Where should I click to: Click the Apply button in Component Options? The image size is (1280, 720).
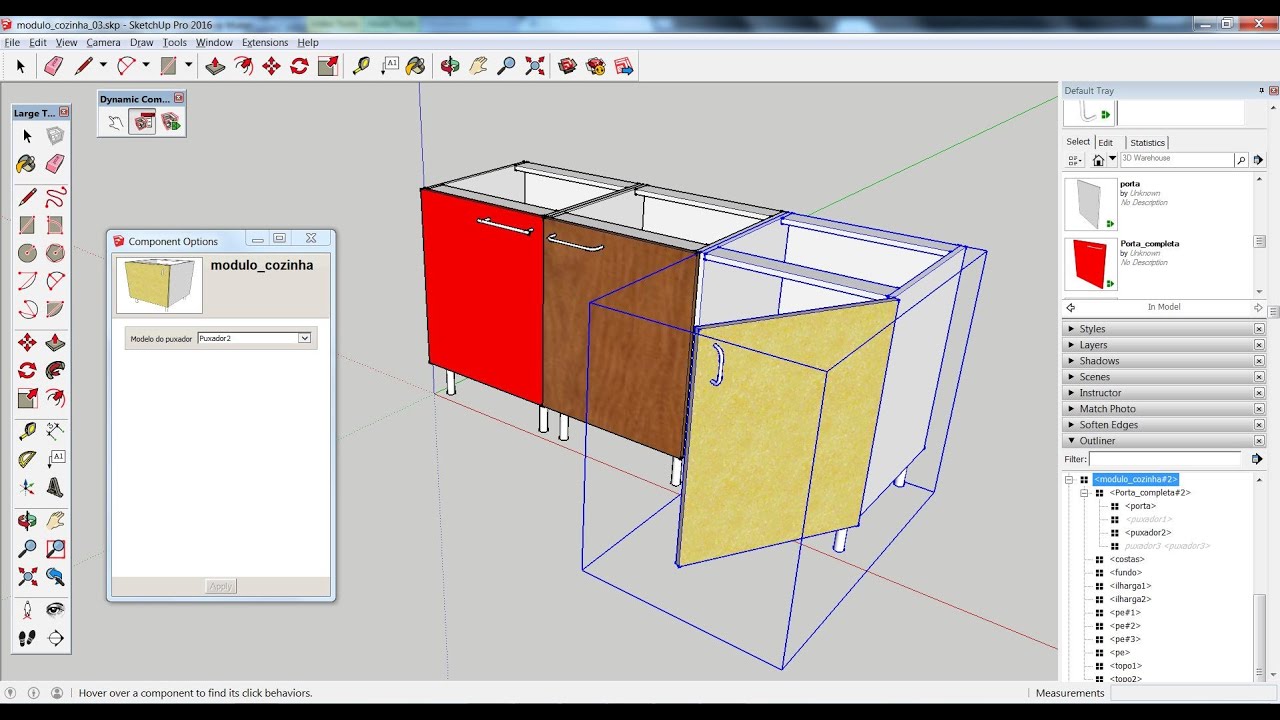(220, 586)
